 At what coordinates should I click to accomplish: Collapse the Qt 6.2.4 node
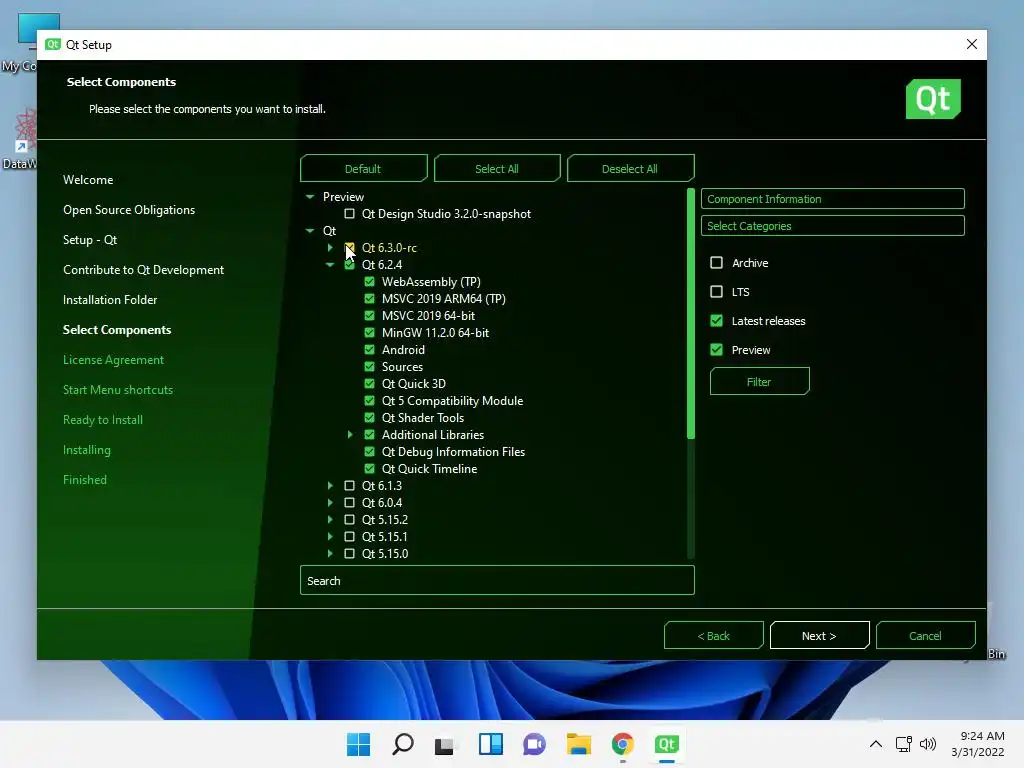330,264
